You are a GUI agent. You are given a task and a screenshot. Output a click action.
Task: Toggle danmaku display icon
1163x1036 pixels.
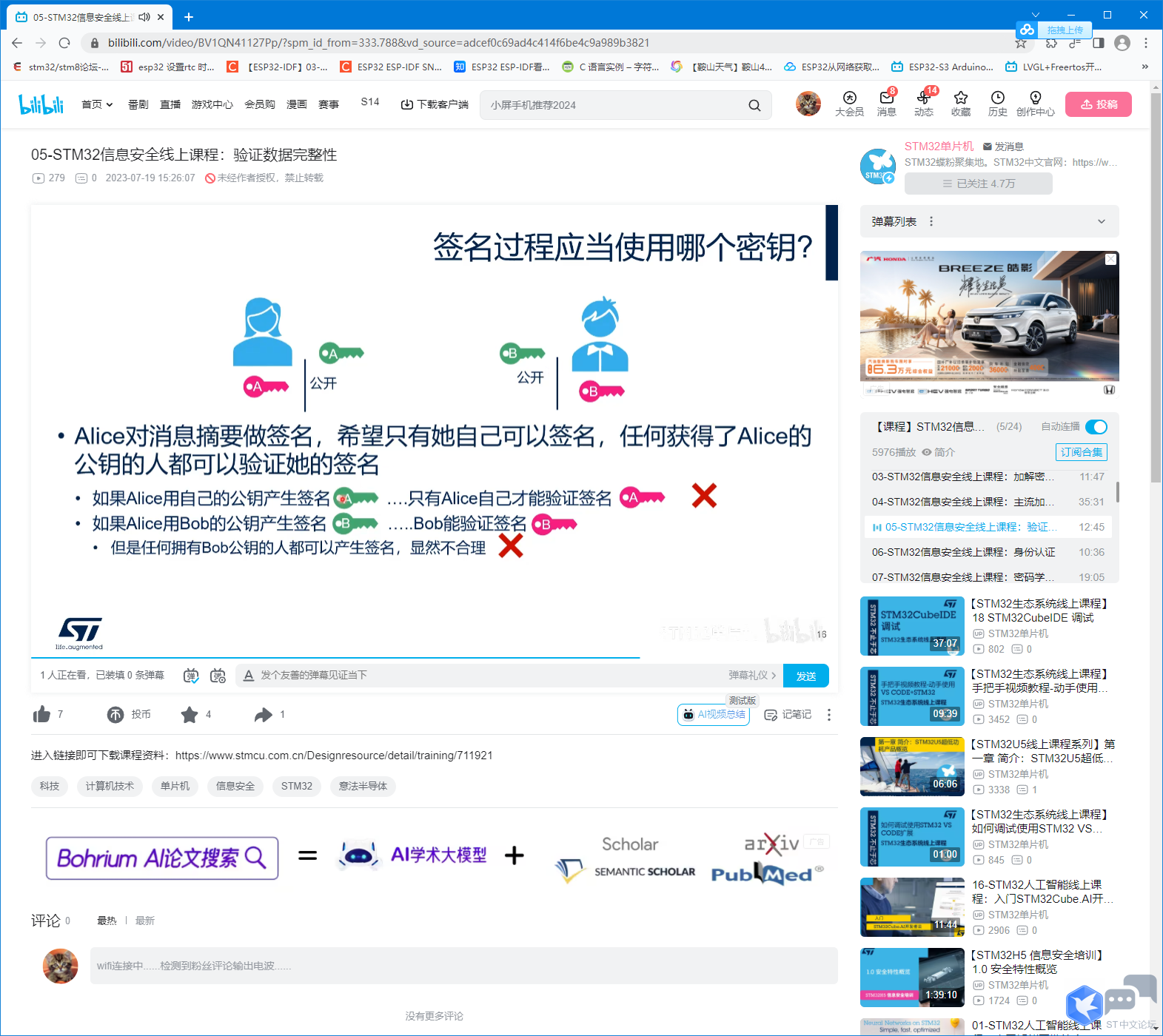pos(191,675)
